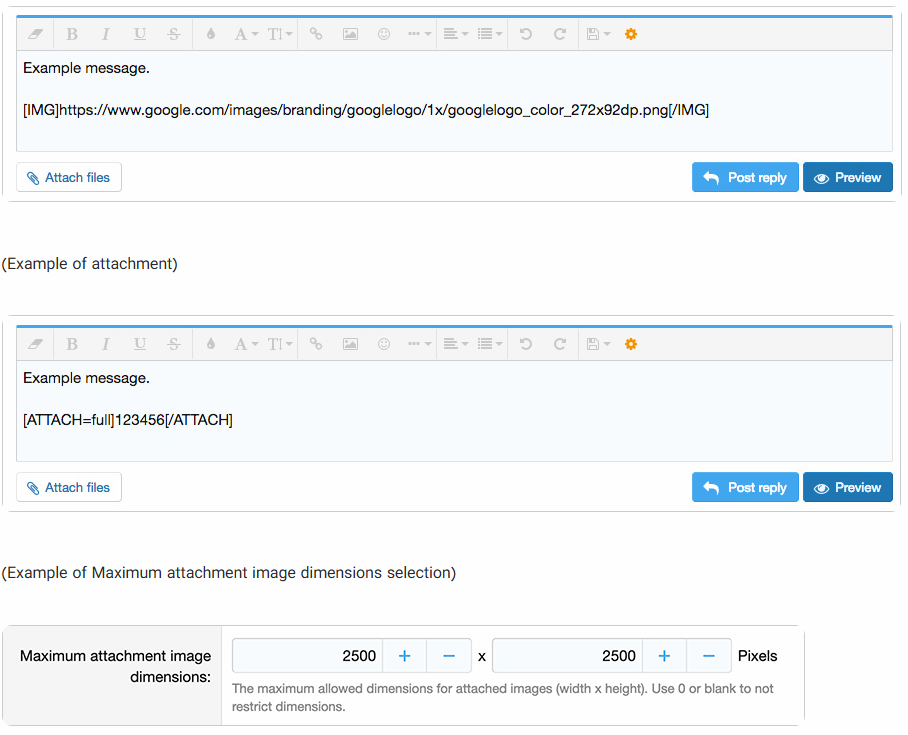The image size is (908, 735).
Task: Click Post reply under the ATTACH example
Action: (x=745, y=487)
